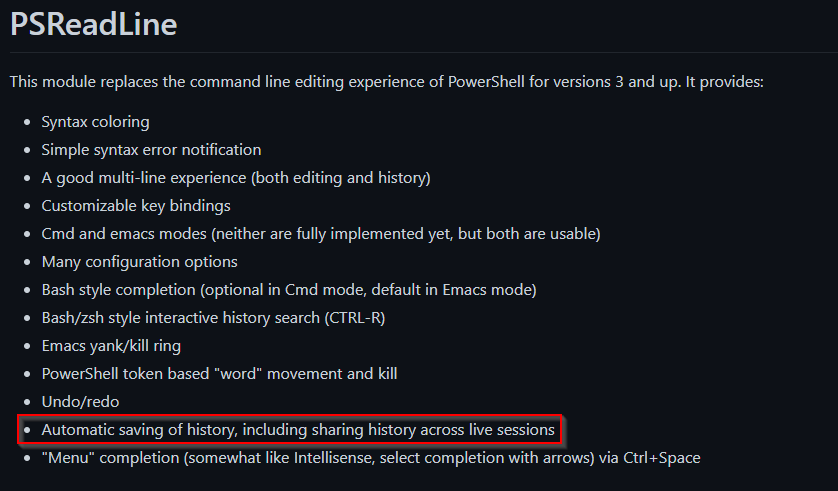
Task: Click the "Cmd and emacs modes" bullet
Action: coord(320,234)
